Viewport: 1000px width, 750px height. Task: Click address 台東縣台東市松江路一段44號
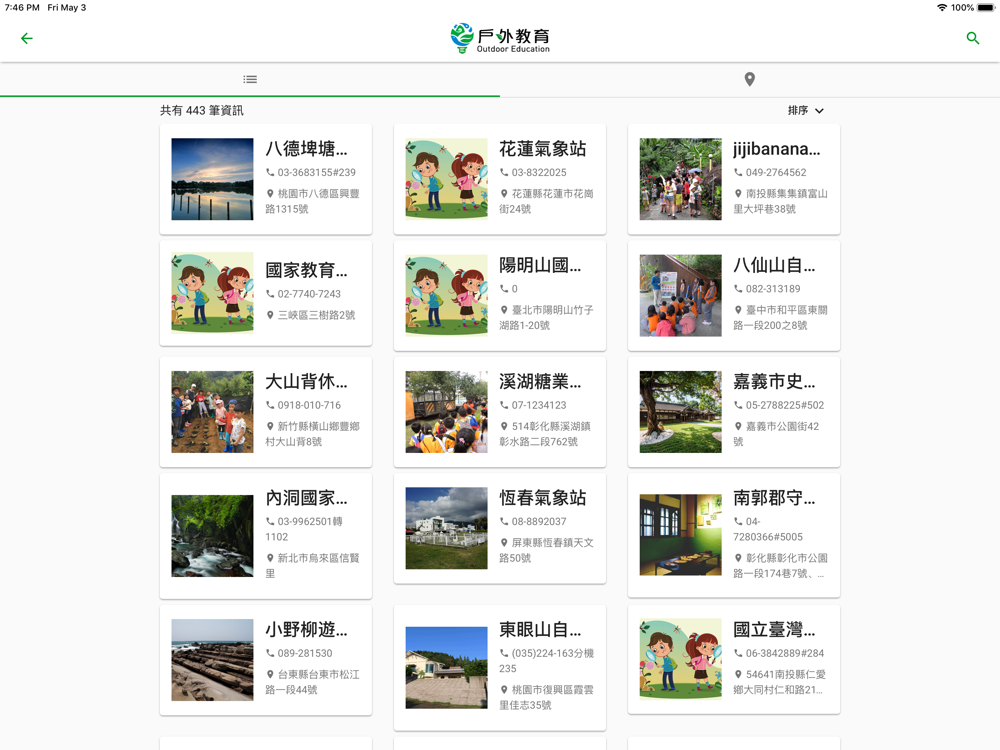312,682
